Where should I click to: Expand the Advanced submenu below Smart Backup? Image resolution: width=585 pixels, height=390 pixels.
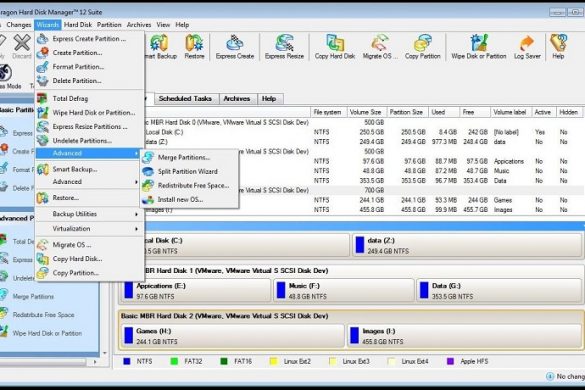[137, 182]
